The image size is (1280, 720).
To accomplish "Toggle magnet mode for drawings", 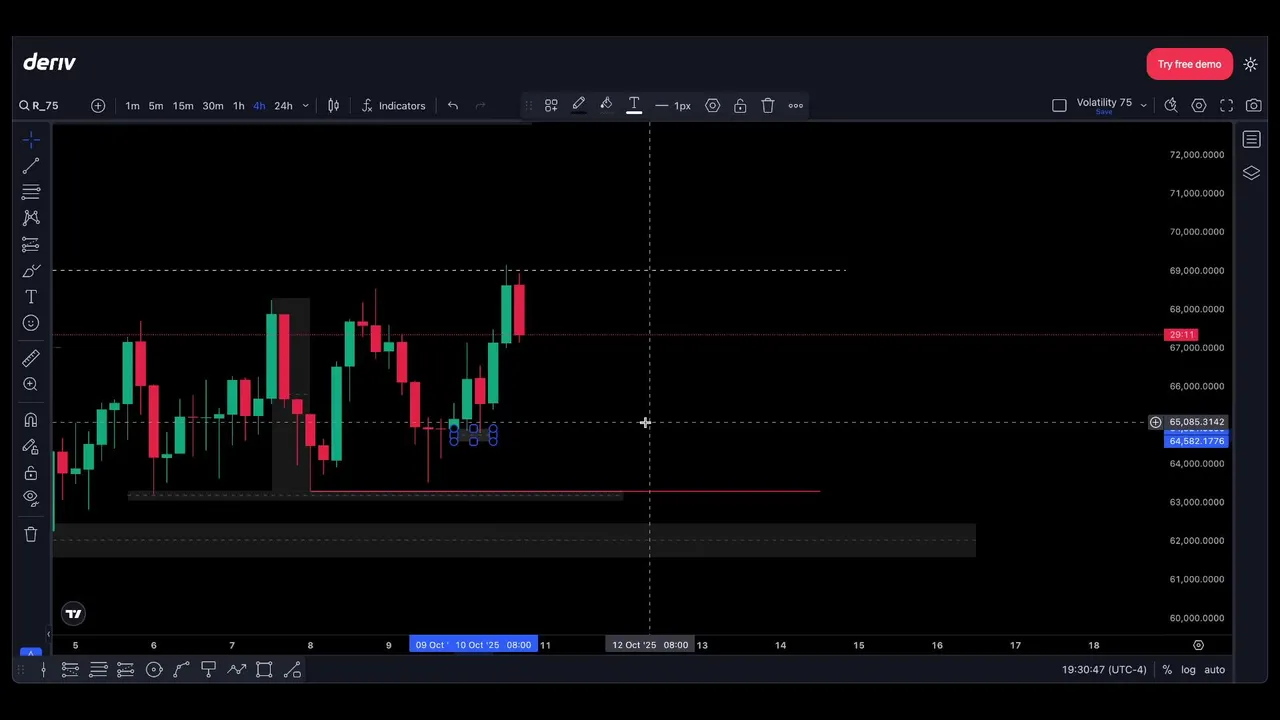I will 31,420.
